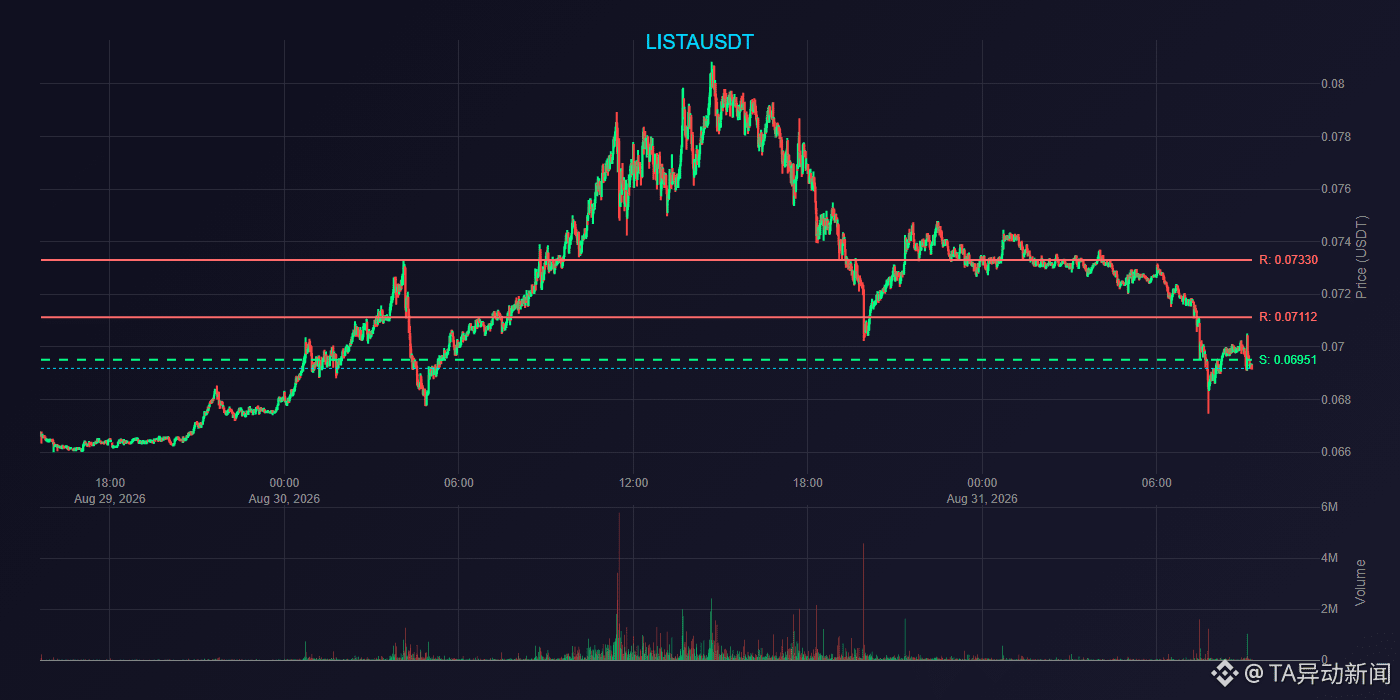Click the 0.076 price axis label

click(1335, 189)
